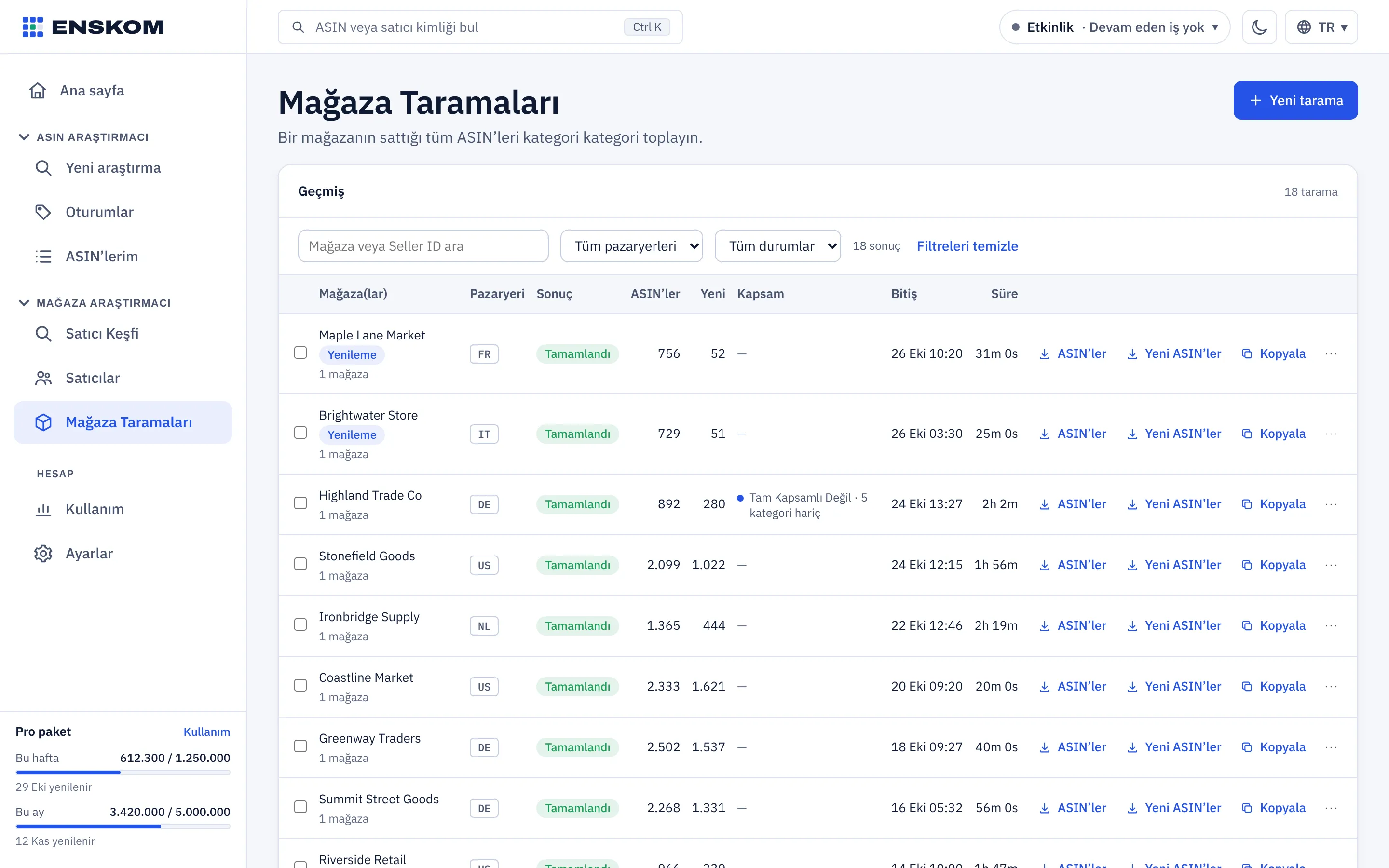Viewport: 1389px width, 868px height.
Task: Click Filtreleri temizle link
Action: 967,246
